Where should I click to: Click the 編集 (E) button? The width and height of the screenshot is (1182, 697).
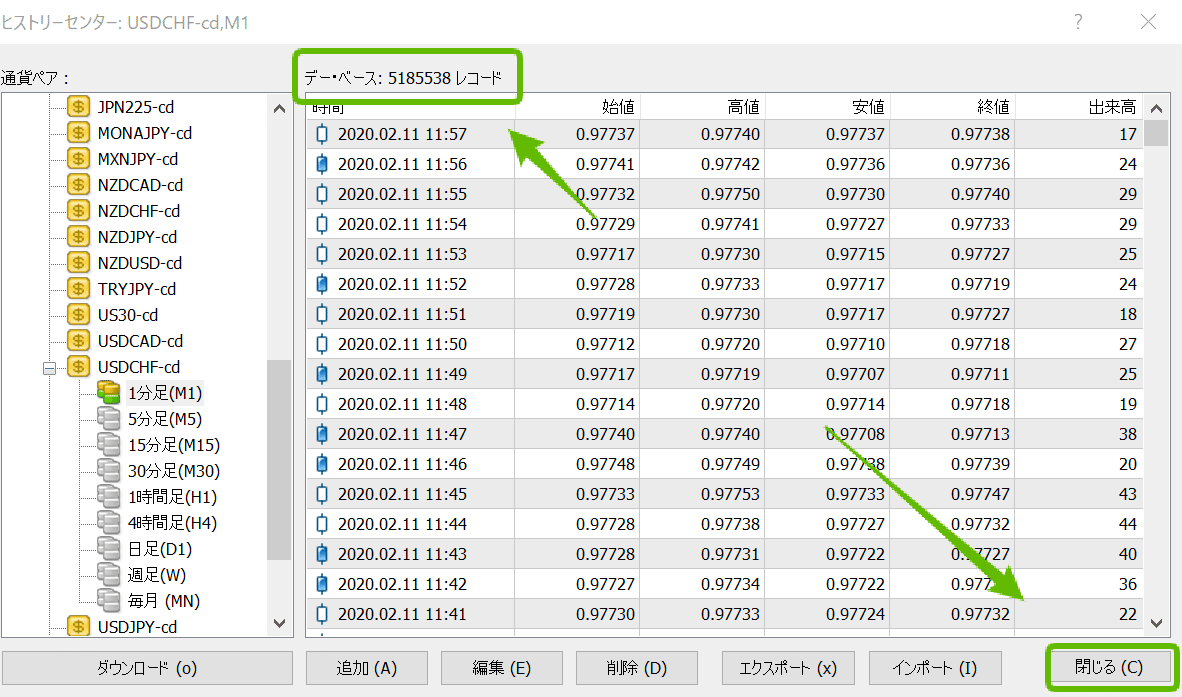coord(501,668)
